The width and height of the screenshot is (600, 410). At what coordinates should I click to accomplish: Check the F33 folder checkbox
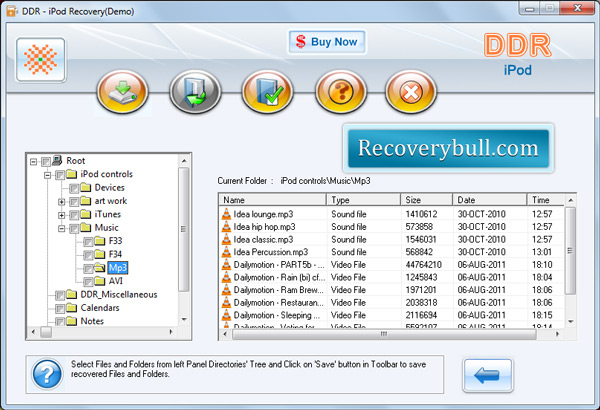coord(88,242)
